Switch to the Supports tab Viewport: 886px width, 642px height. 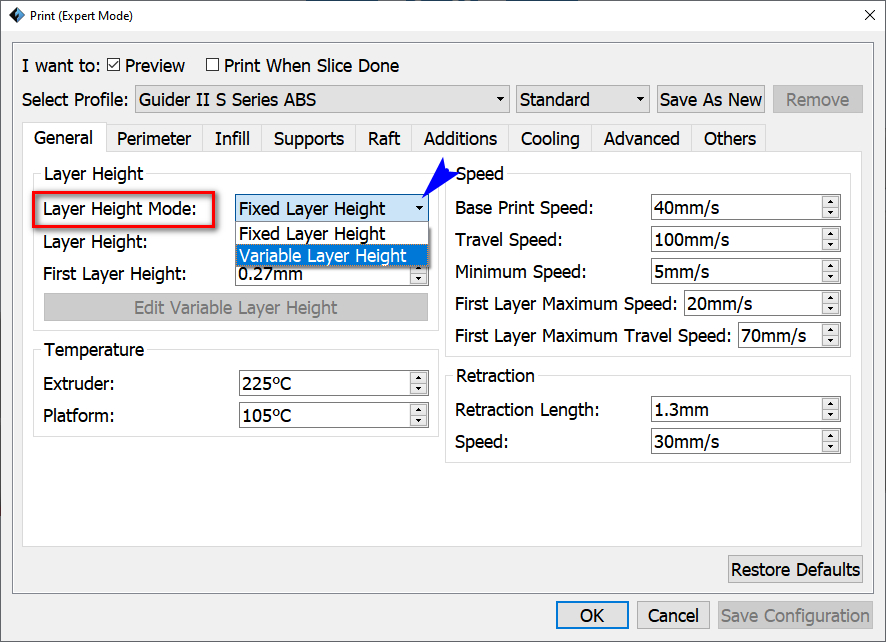pos(309,138)
